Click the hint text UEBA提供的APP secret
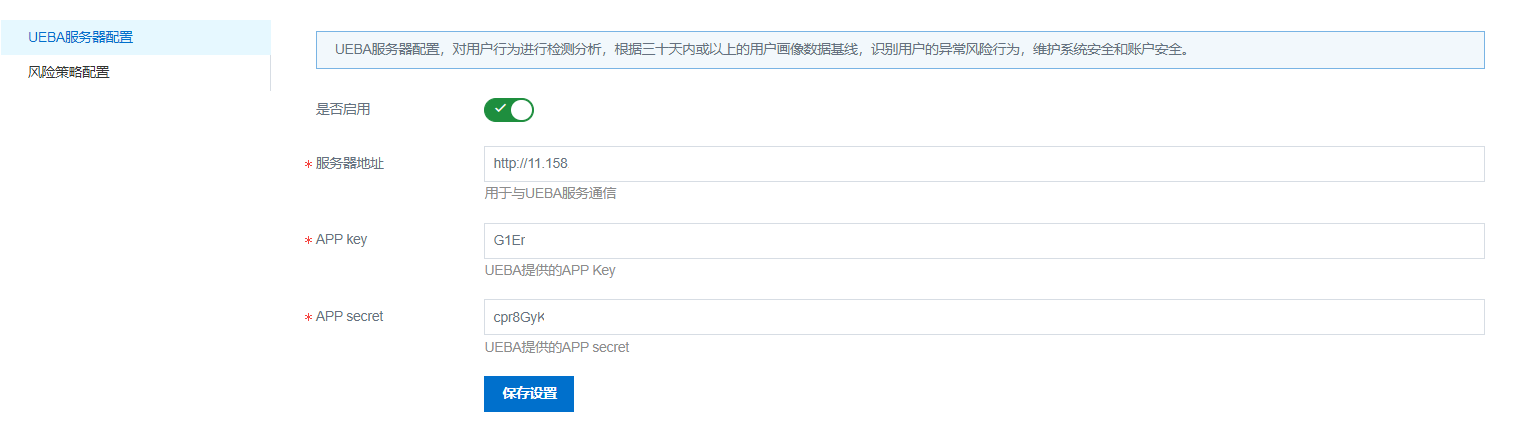This screenshot has width=1515, height=444. [556, 348]
